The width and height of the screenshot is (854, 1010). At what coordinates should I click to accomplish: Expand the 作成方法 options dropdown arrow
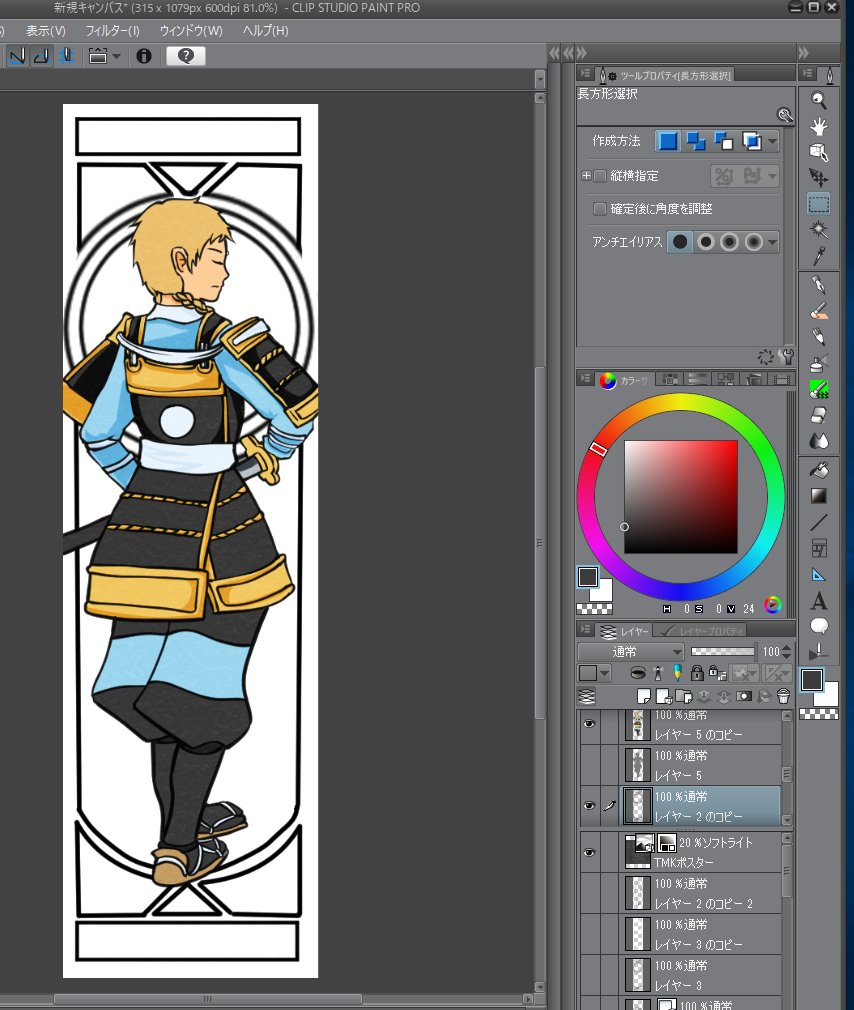point(772,142)
